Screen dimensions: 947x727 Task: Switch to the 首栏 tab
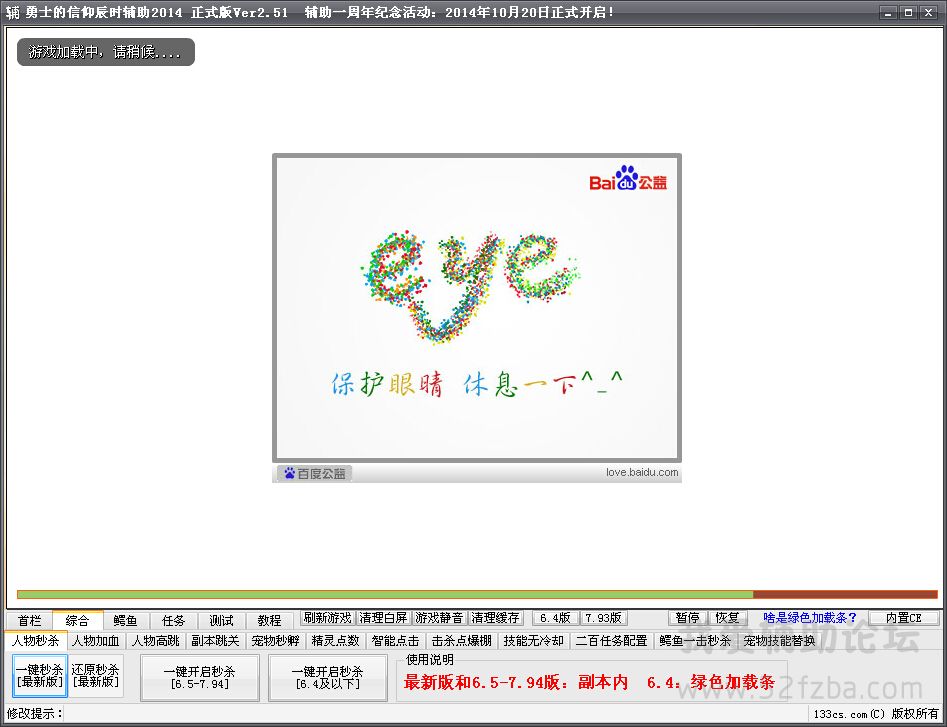pos(30,621)
